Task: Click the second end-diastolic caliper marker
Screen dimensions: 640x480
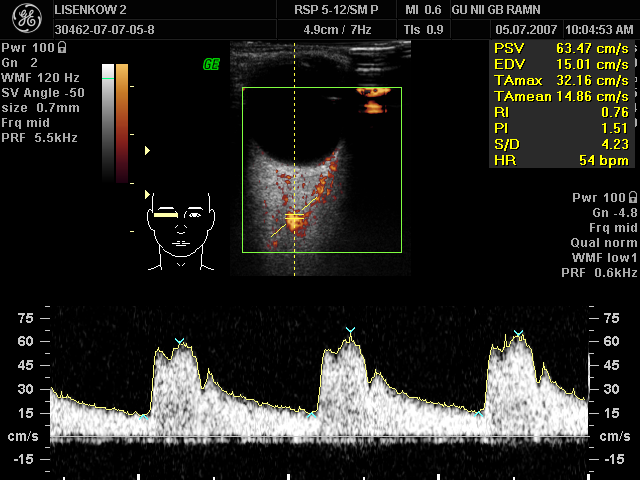Action: tap(311, 415)
